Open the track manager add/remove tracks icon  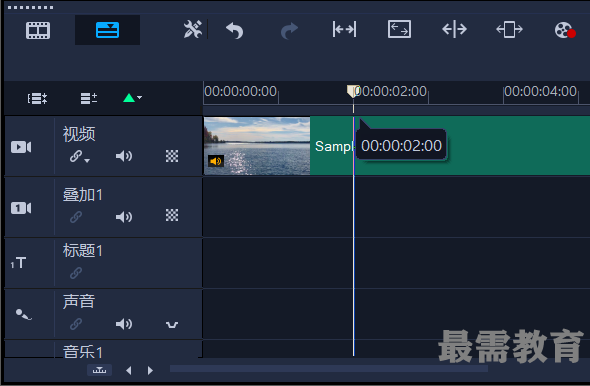pyautogui.click(x=89, y=99)
